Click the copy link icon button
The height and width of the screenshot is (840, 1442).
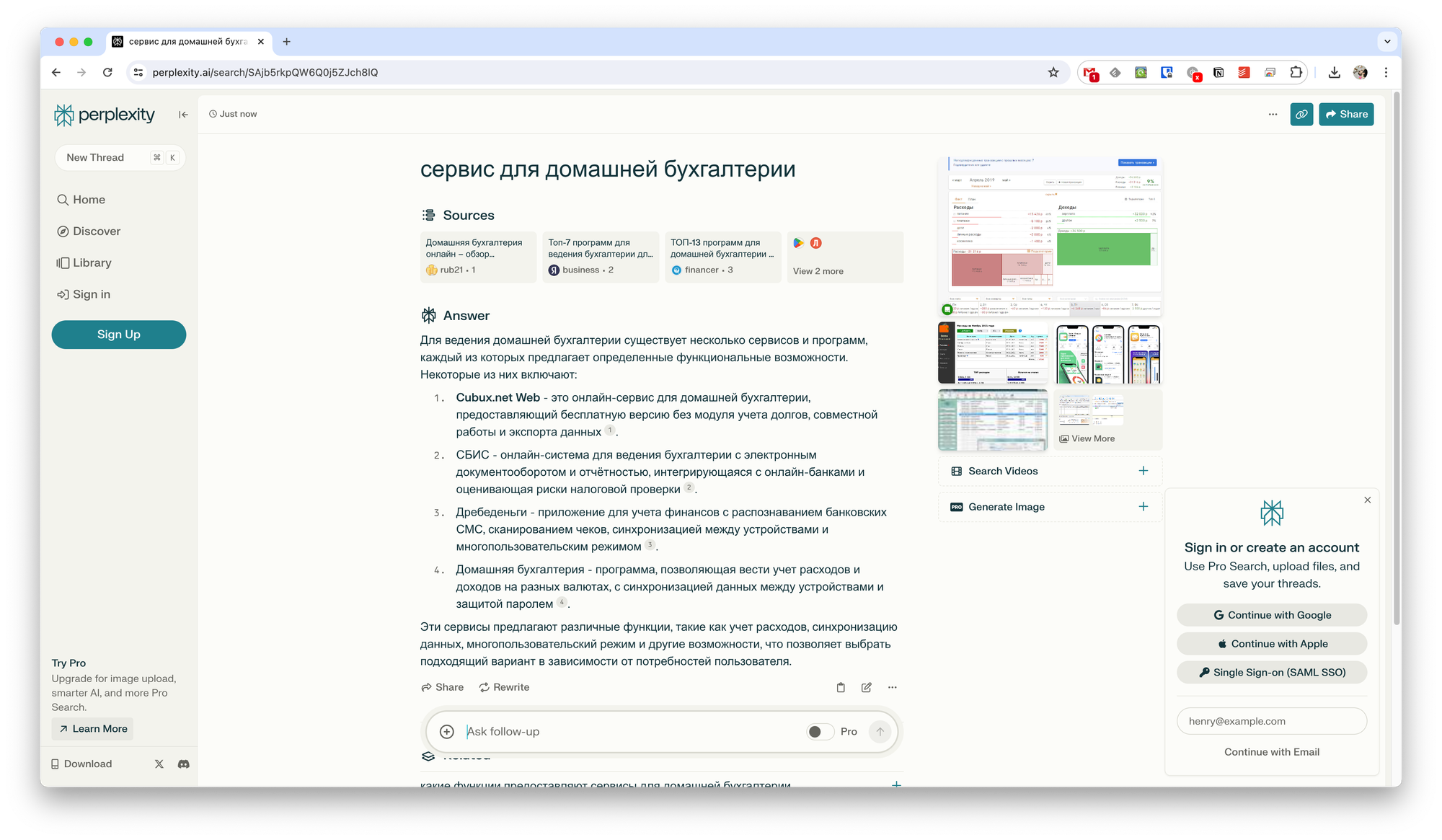pyautogui.click(x=1301, y=114)
